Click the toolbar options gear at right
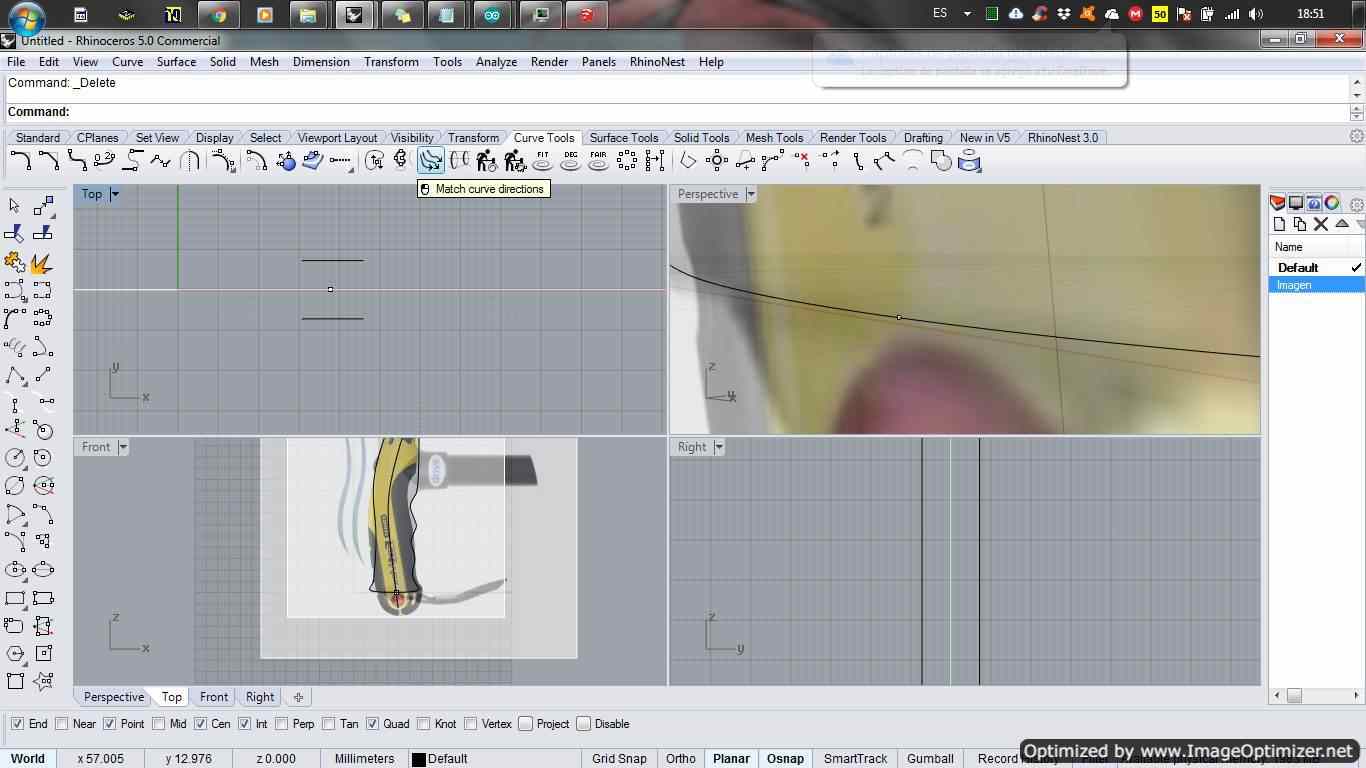The image size is (1366, 768). click(1357, 136)
